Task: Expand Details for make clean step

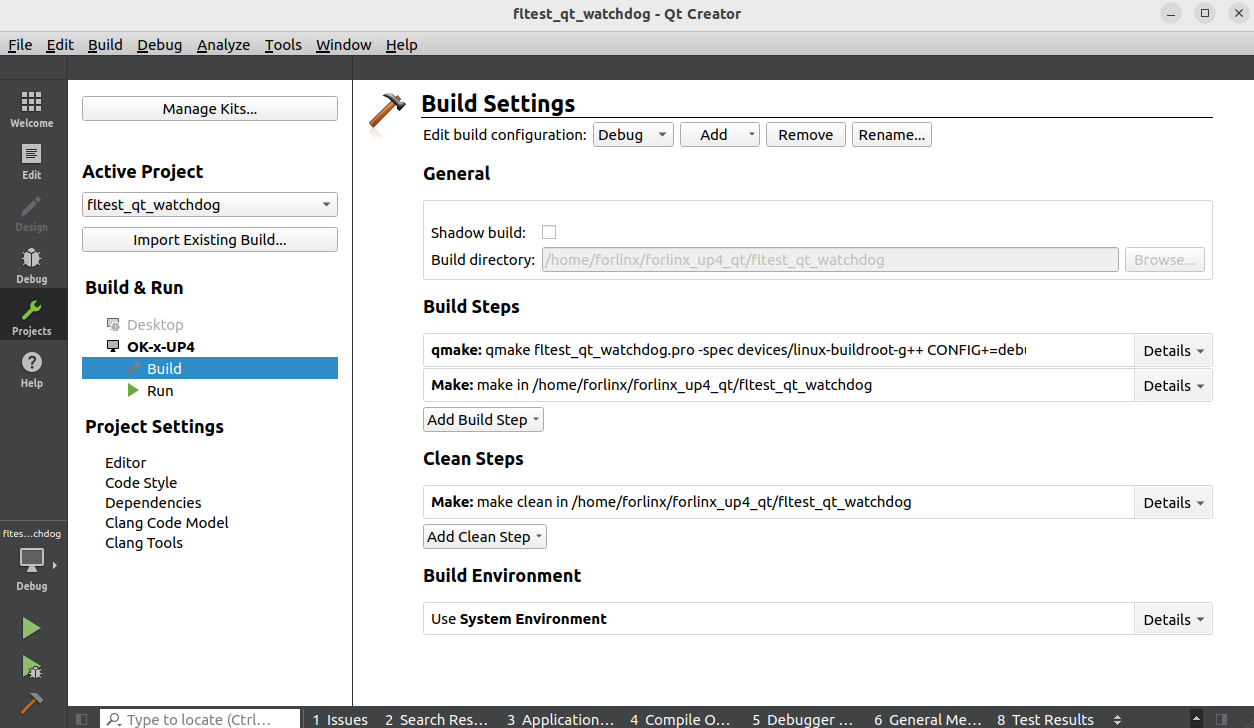Action: coord(1173,503)
